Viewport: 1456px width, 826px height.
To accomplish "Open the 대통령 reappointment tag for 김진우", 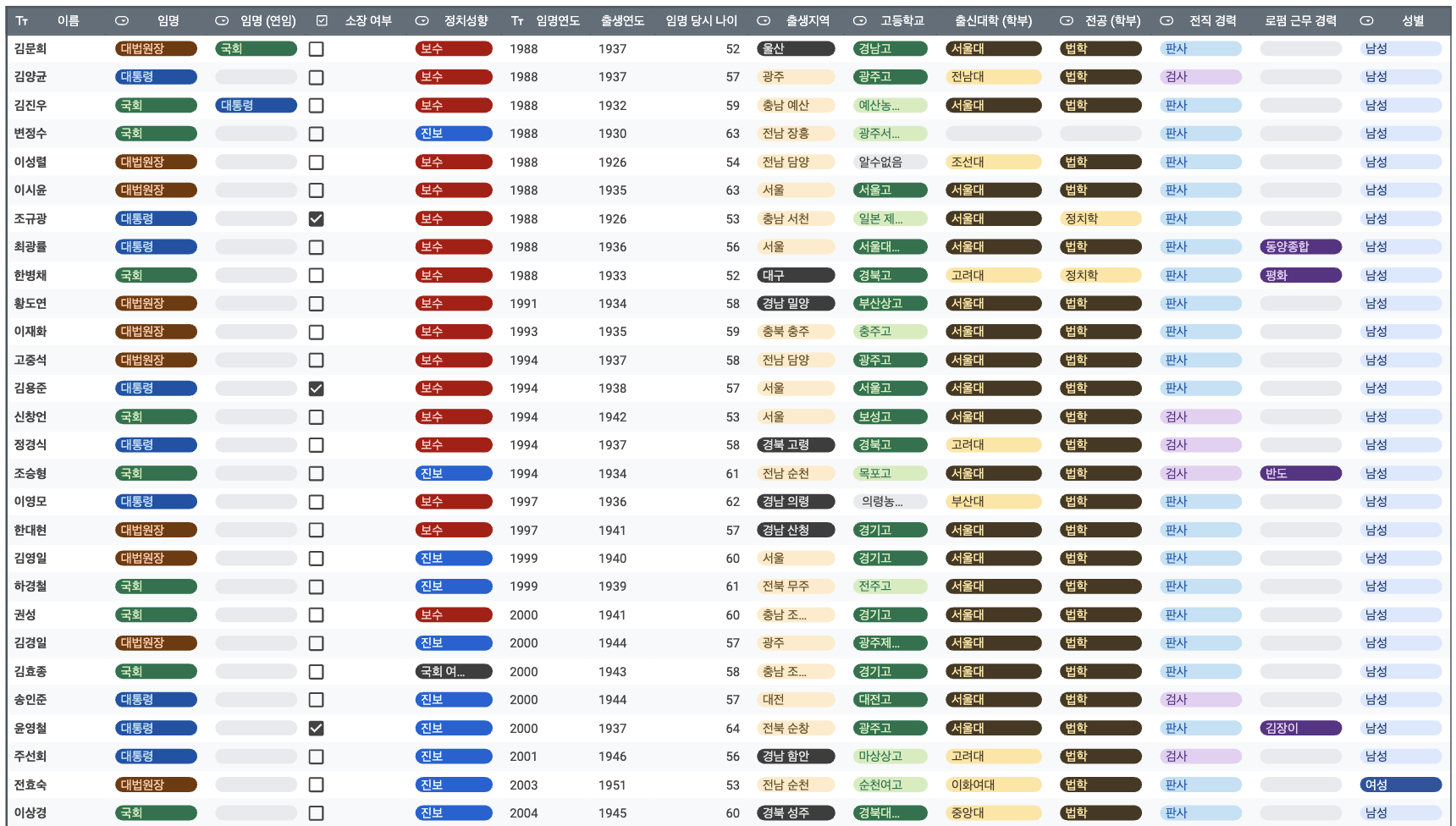I will [256, 106].
